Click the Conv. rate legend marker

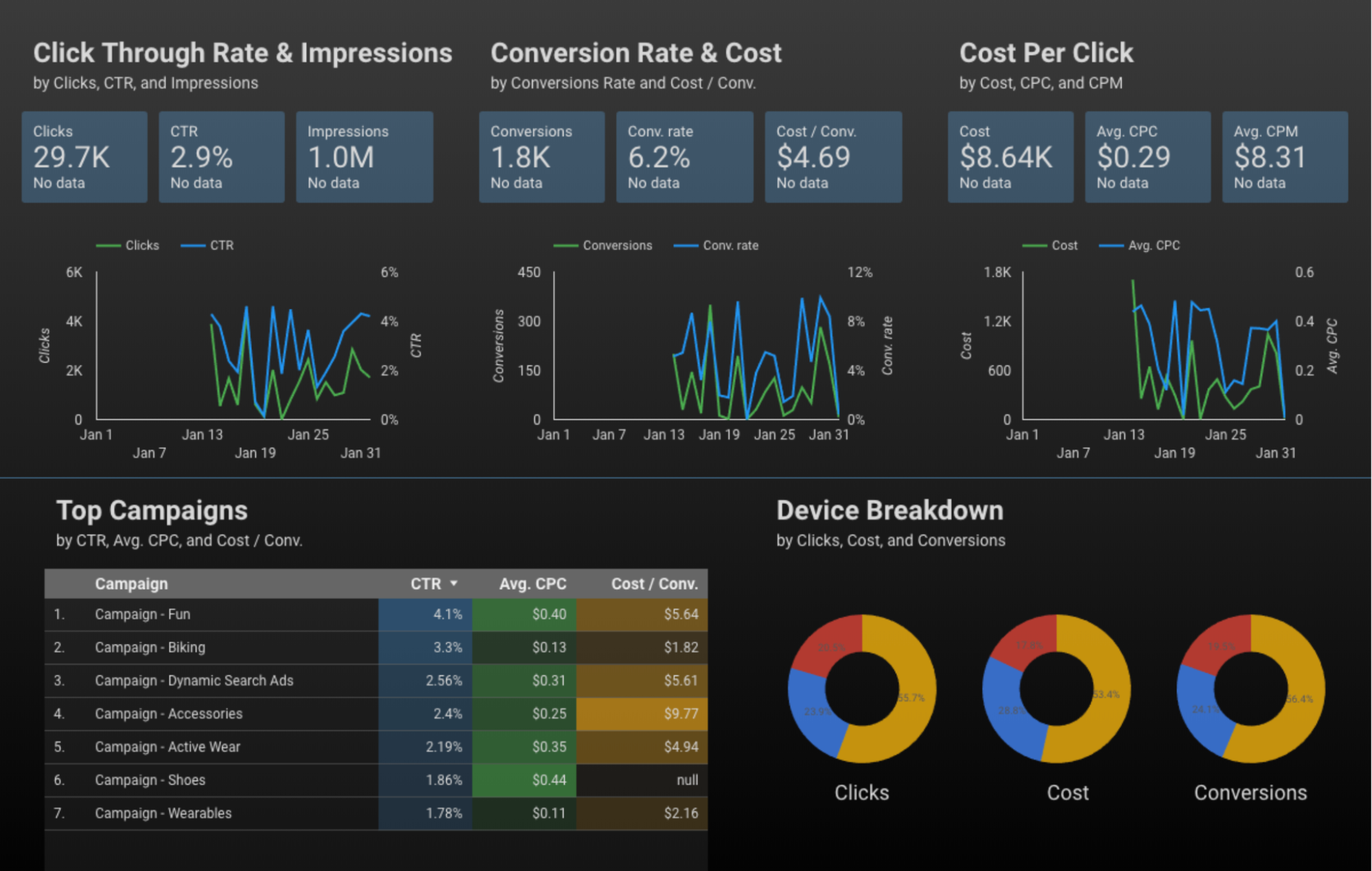coord(686,246)
